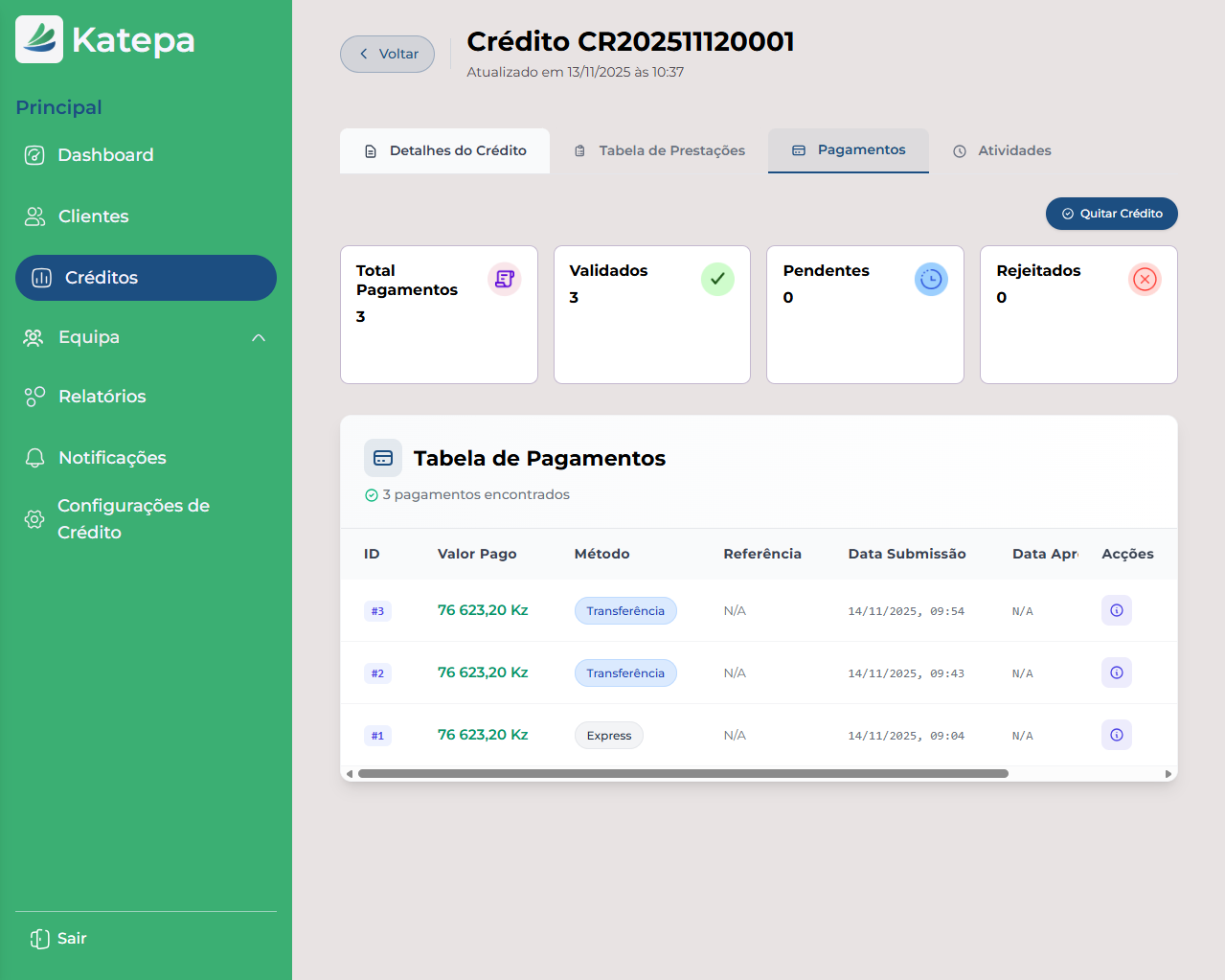The height and width of the screenshot is (980, 1225).
Task: Switch to Detalhes do Crédito tab
Action: pyautogui.click(x=445, y=150)
